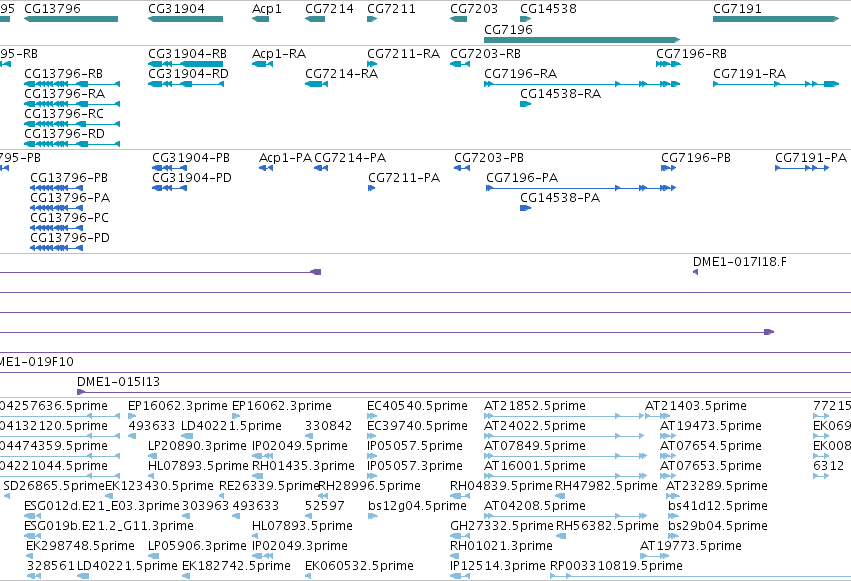The image size is (851, 581).
Task: Open the CG7211 gene label
Action: [x=391, y=9]
